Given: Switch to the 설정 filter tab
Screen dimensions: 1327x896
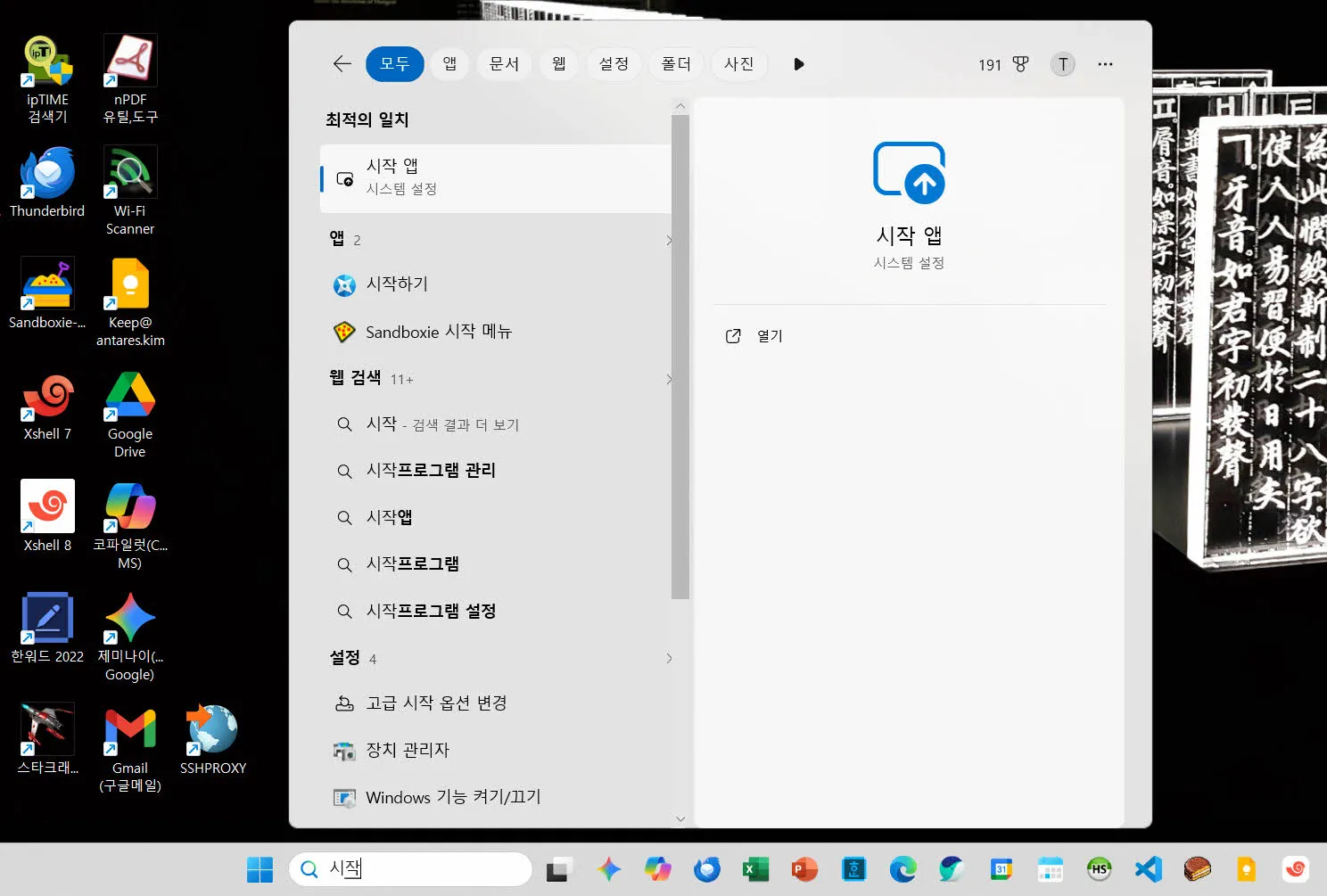Looking at the screenshot, I should [614, 64].
